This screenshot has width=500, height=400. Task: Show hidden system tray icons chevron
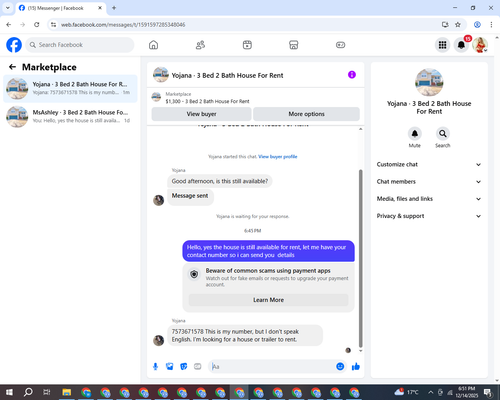tap(431, 392)
